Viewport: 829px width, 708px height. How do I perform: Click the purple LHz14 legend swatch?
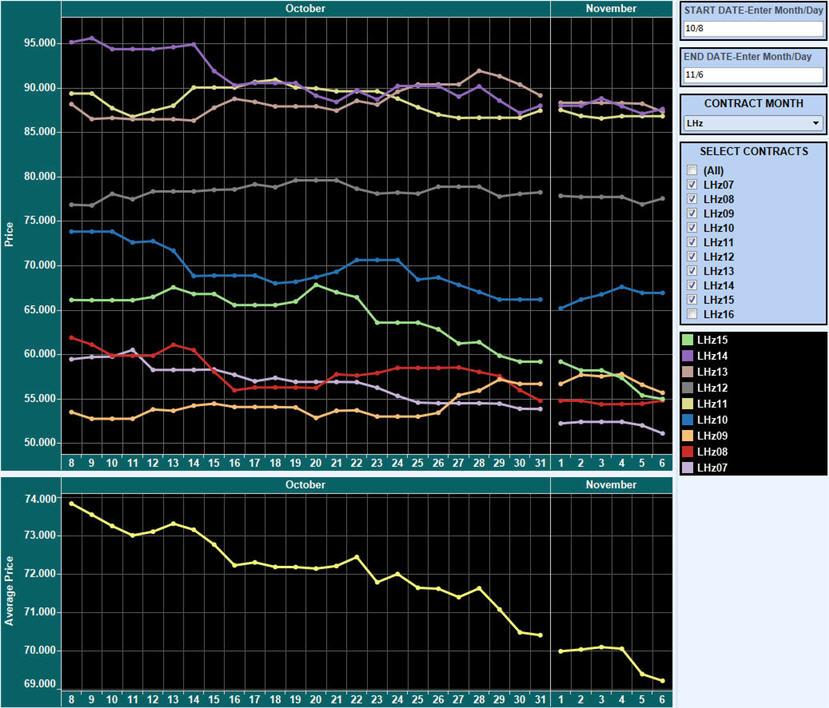687,356
